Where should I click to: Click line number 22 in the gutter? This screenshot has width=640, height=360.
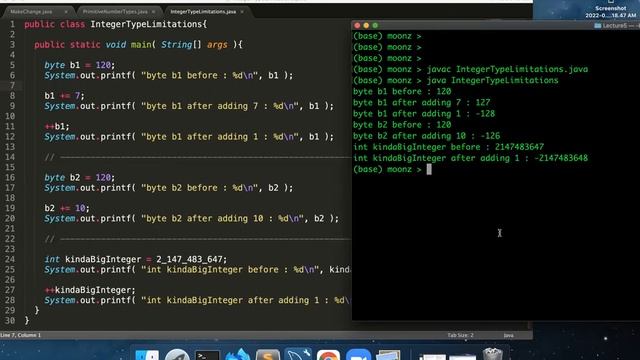(11, 239)
